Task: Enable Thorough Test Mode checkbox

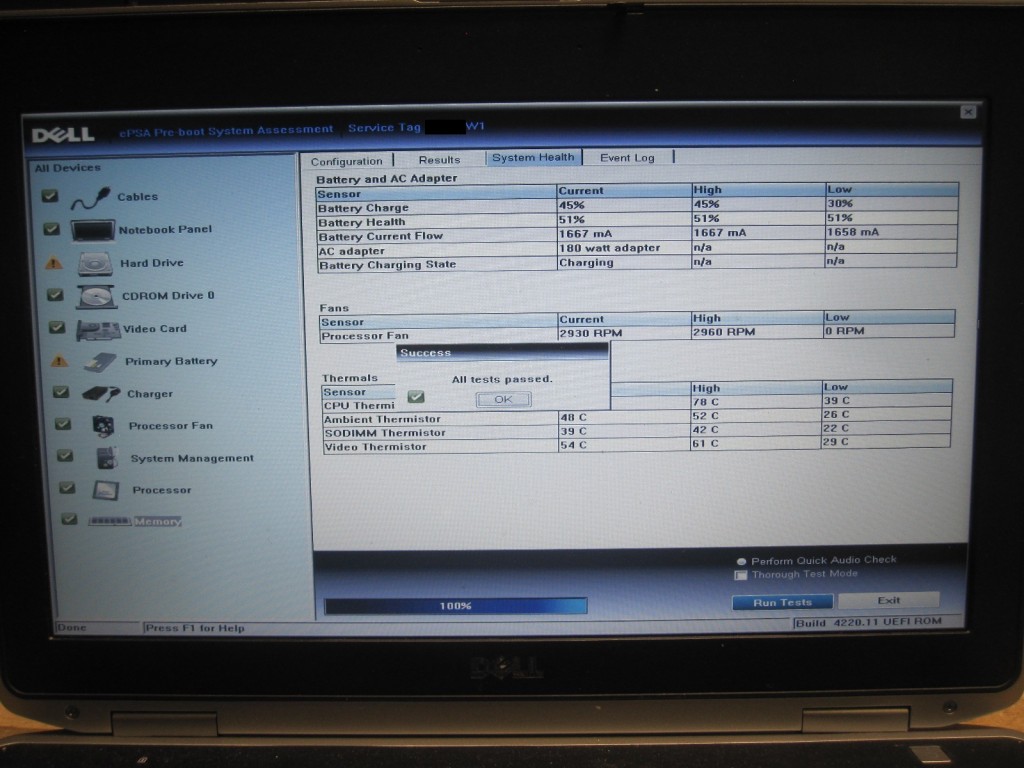Action: [x=741, y=575]
